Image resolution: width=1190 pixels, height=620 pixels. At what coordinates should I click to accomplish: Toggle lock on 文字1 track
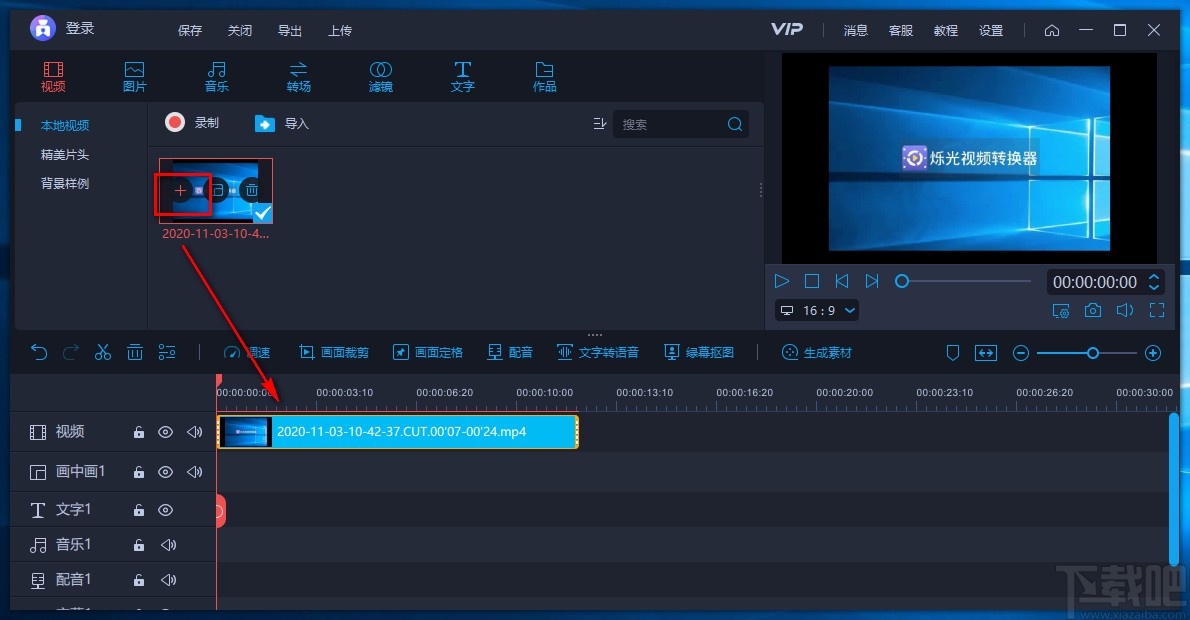(139, 510)
